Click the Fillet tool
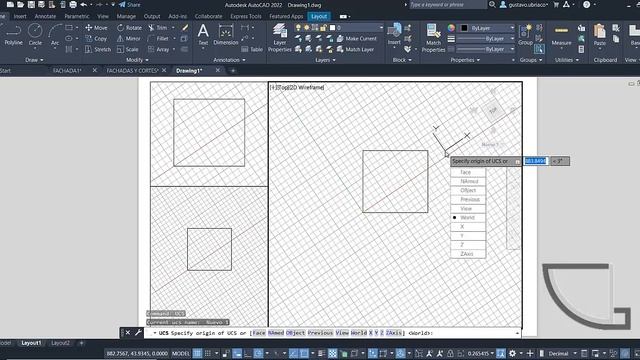Viewport: 640px width, 360px height. pos(158,38)
